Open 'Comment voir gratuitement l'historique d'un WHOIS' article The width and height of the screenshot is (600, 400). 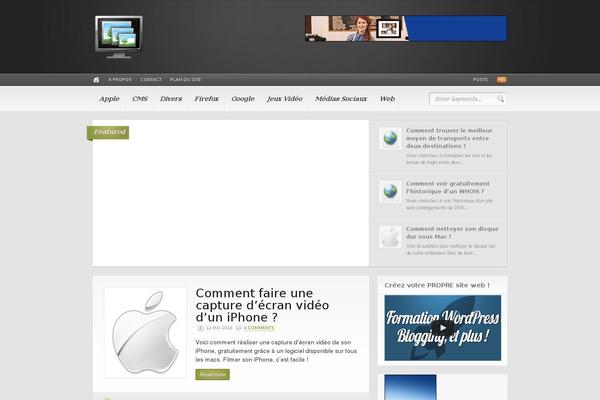448,188
